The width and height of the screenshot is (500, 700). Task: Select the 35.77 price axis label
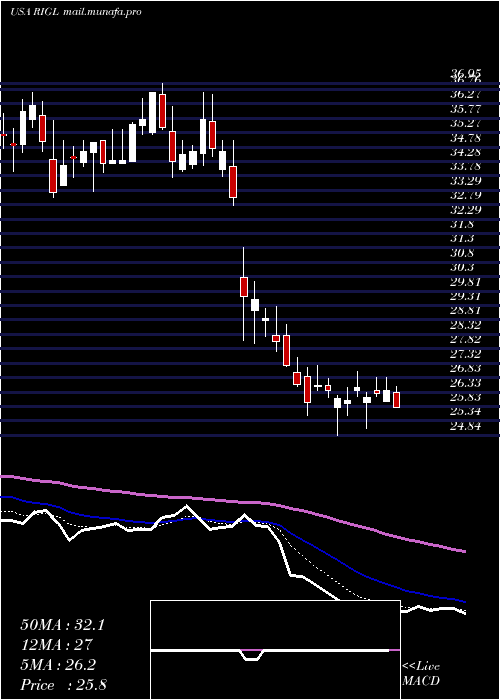click(465, 109)
